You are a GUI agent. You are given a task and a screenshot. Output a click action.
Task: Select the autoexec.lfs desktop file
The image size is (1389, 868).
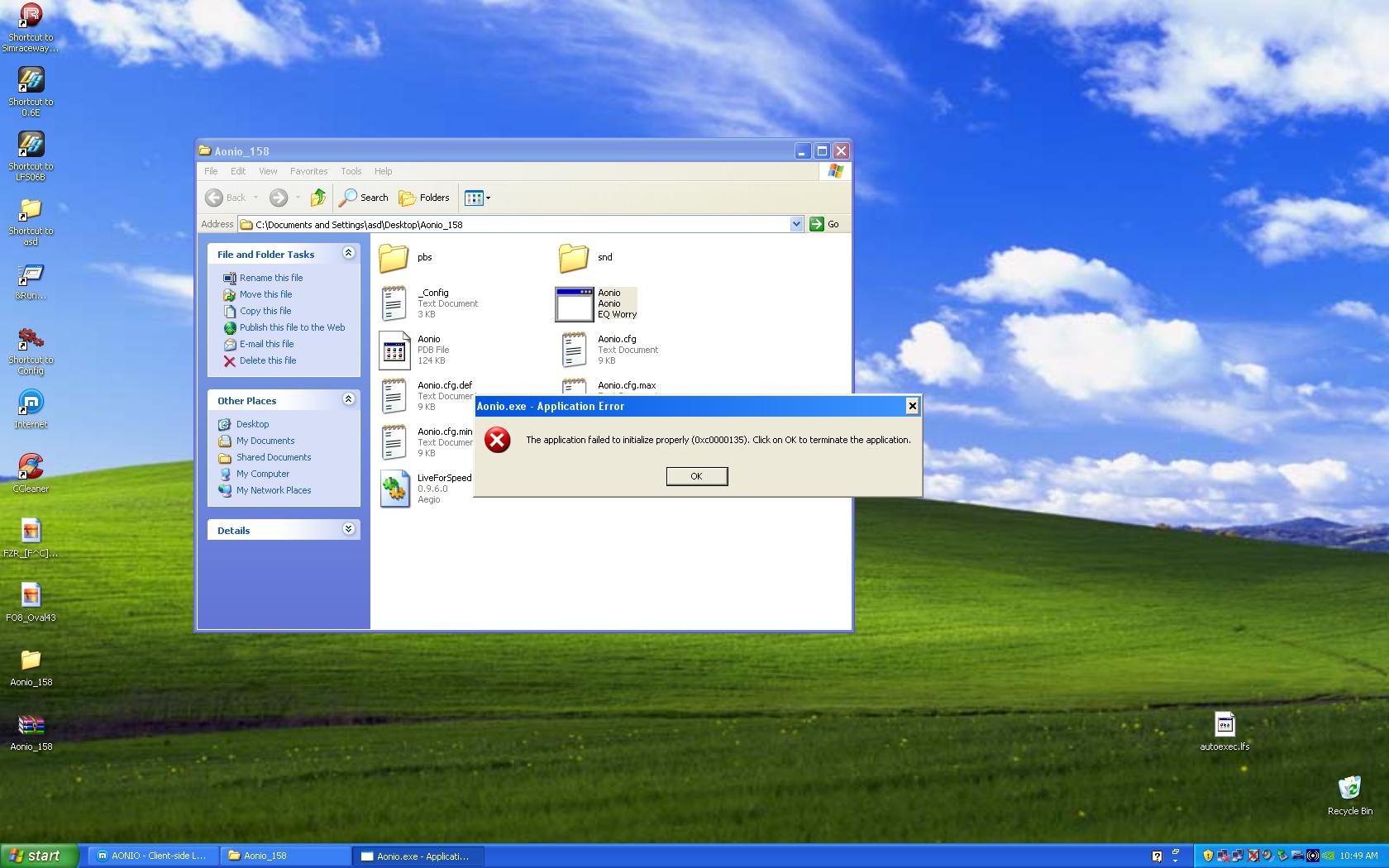[x=1224, y=731]
